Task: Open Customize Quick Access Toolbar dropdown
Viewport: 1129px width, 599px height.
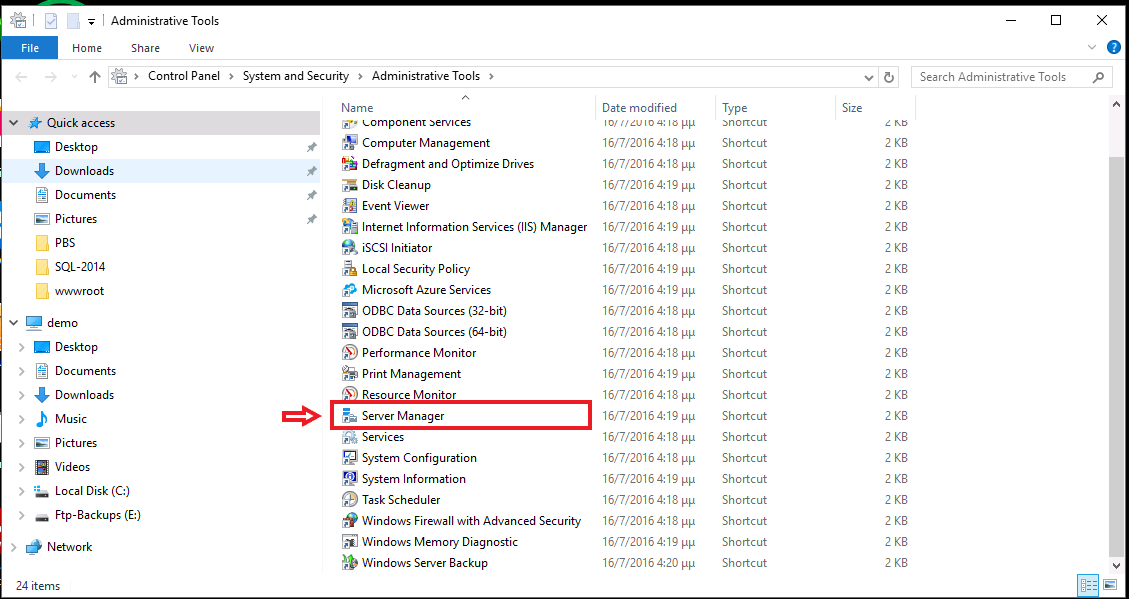Action: (91, 22)
